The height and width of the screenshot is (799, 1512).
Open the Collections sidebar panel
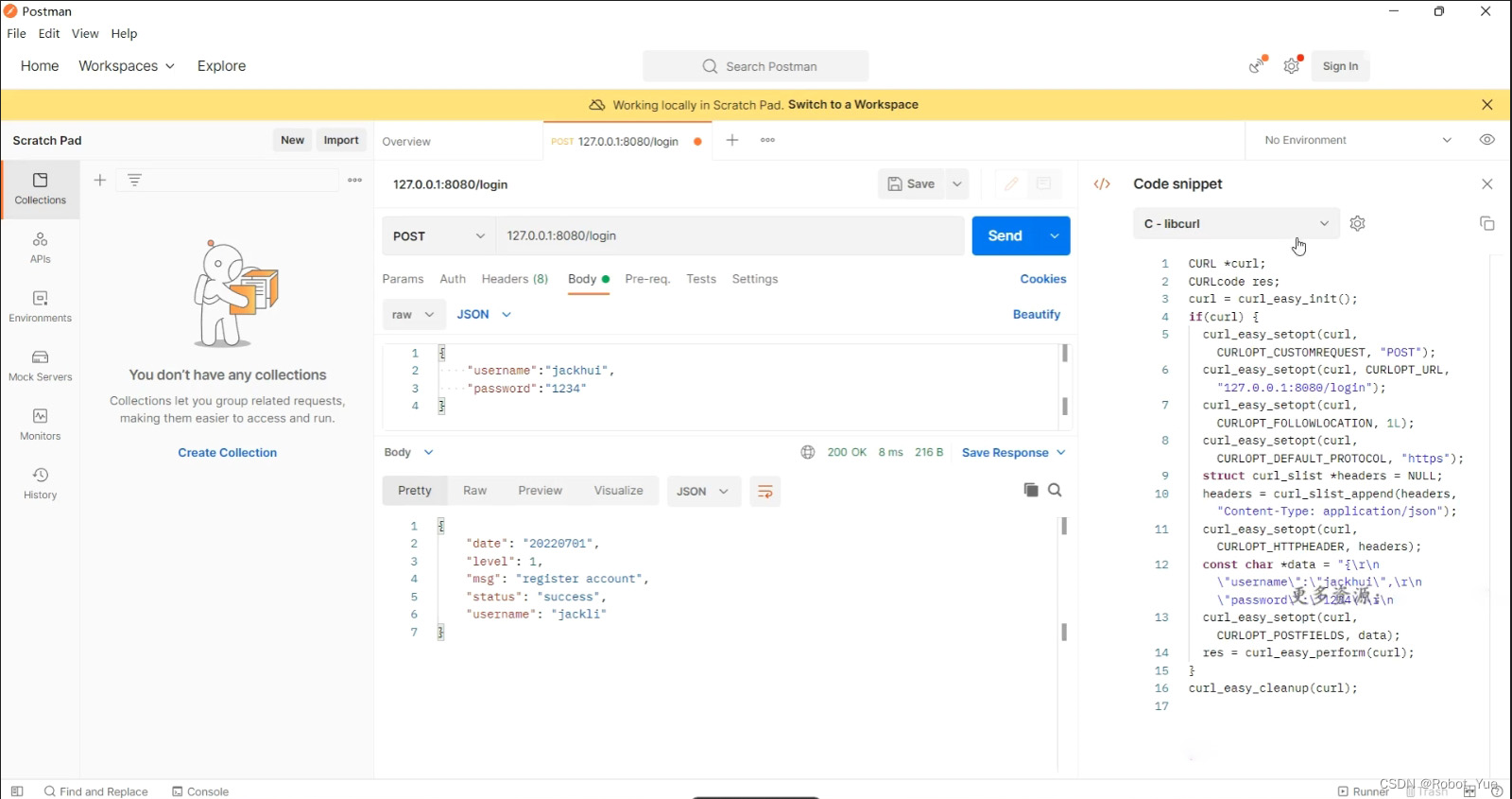40,189
